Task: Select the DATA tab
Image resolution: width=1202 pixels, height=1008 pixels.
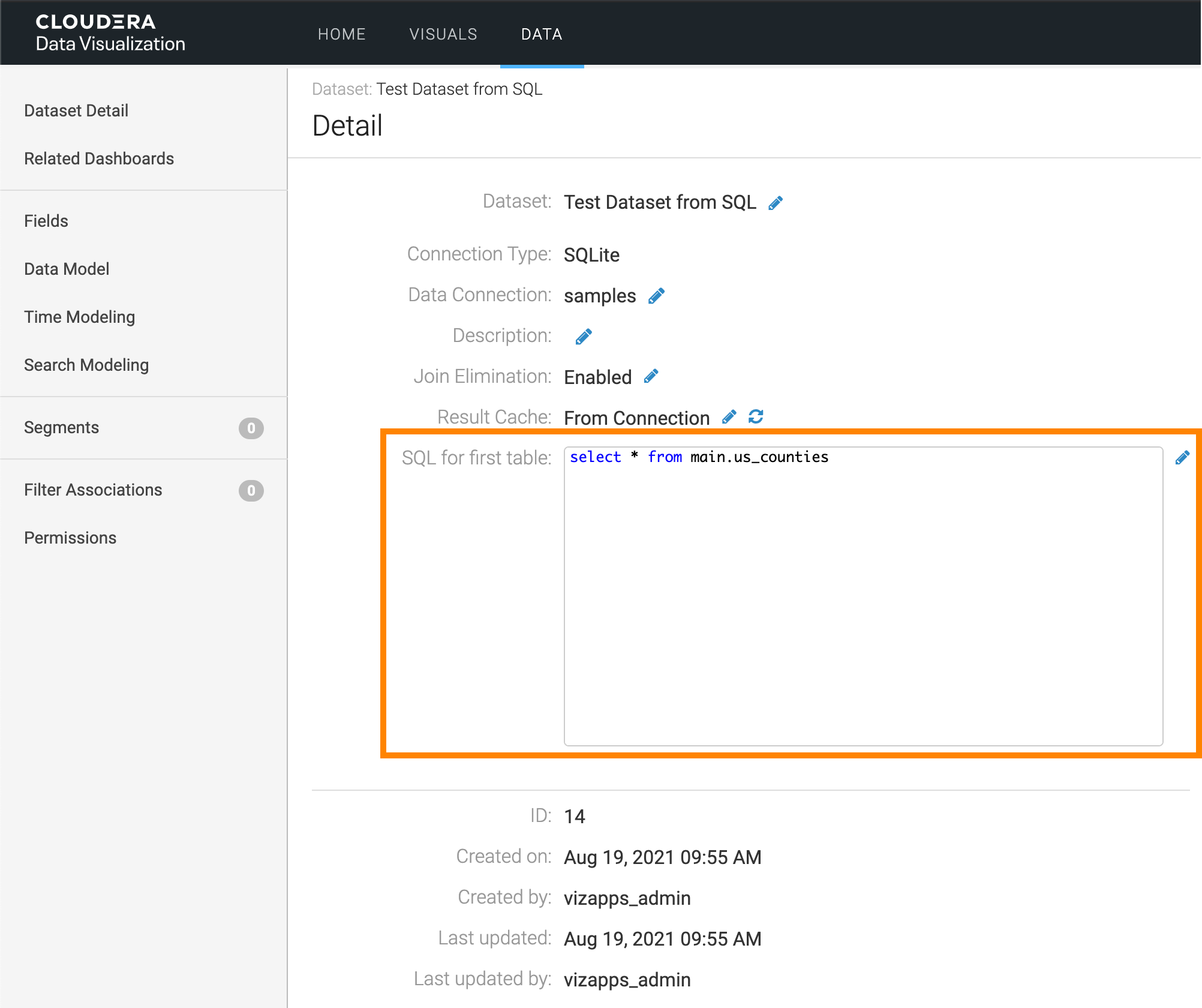Action: pos(541,34)
